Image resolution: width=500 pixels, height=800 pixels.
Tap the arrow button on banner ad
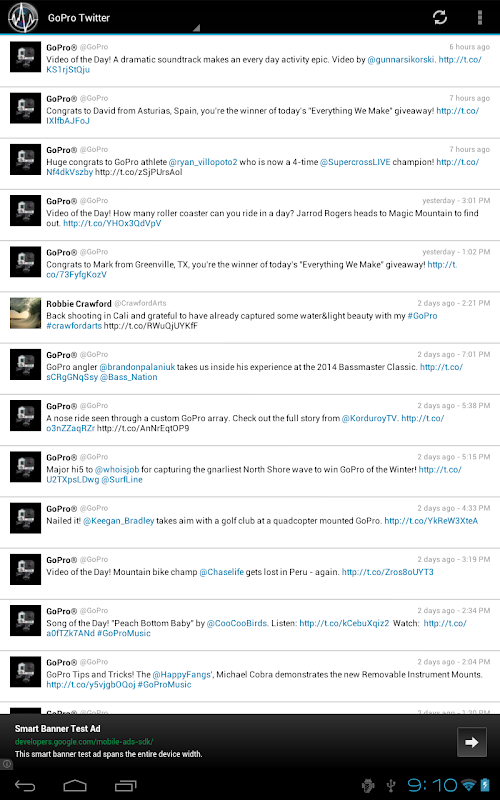click(x=471, y=742)
